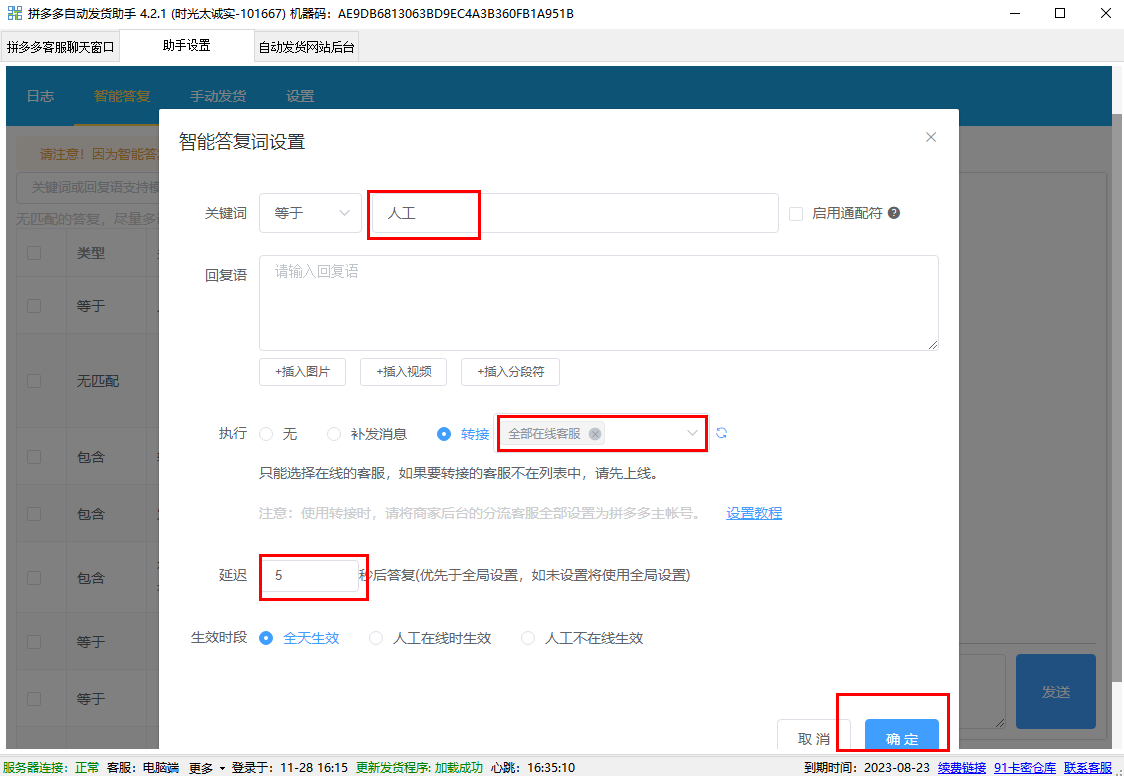Click the 延迟 seconds input field
The width and height of the screenshot is (1124, 776).
tap(309, 575)
